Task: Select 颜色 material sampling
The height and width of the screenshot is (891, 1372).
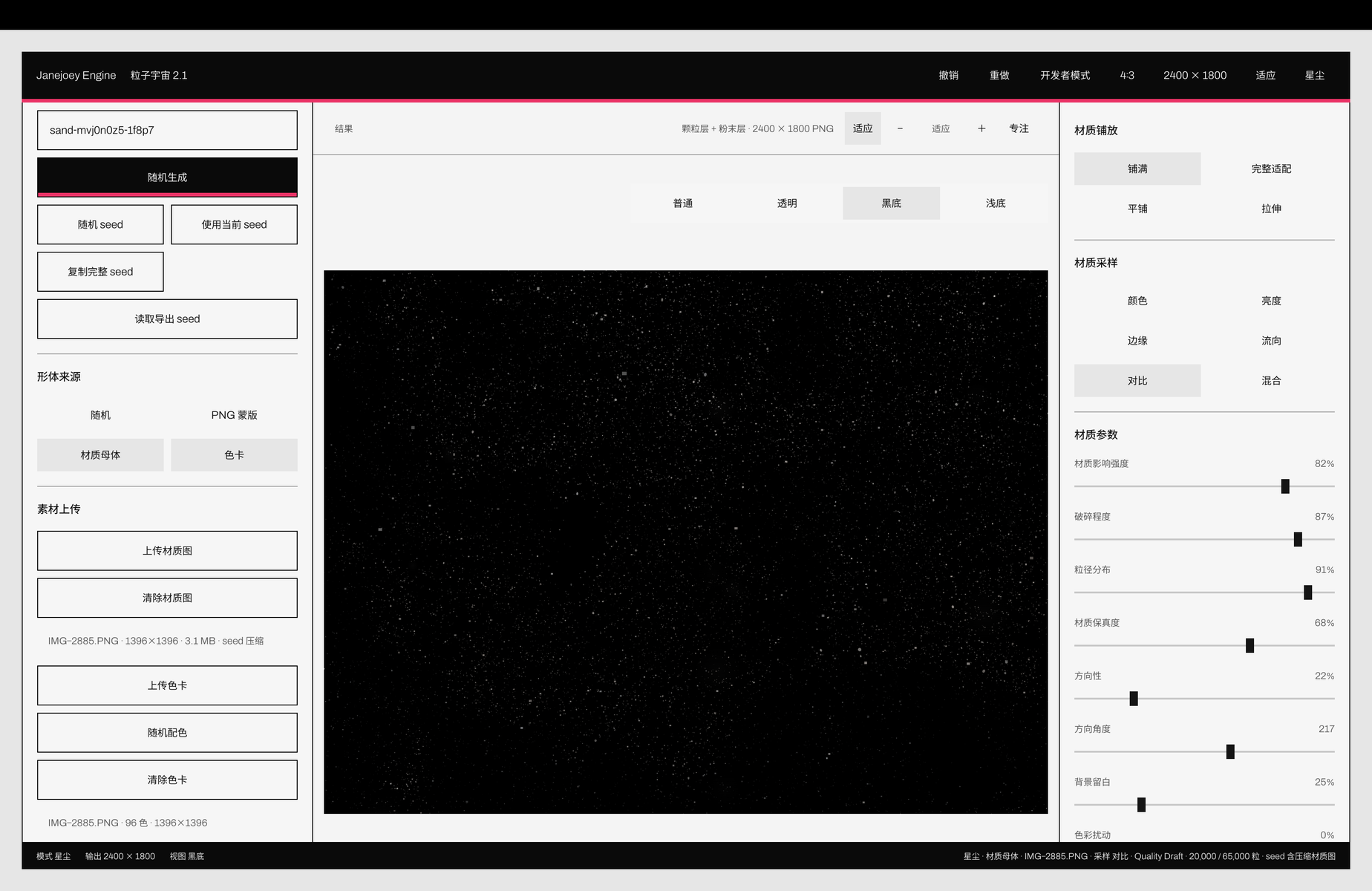Action: click(x=1137, y=301)
